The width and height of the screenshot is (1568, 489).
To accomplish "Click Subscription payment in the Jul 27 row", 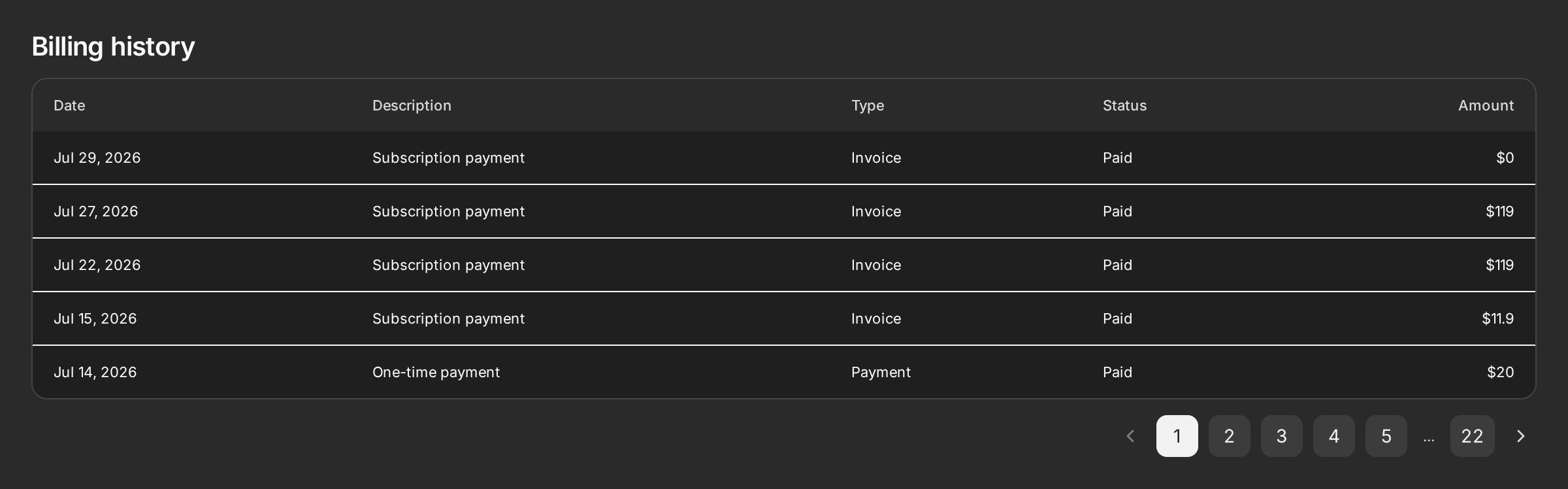I will point(448,212).
